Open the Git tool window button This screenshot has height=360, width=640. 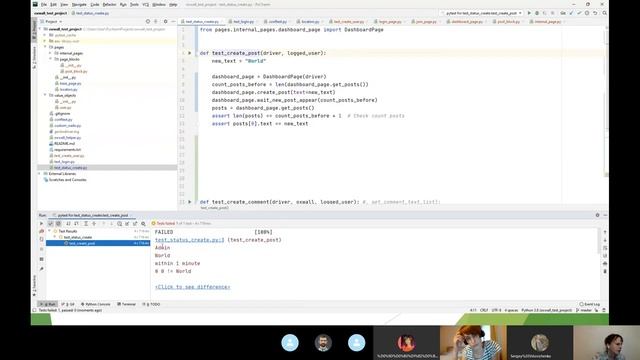coord(68,304)
